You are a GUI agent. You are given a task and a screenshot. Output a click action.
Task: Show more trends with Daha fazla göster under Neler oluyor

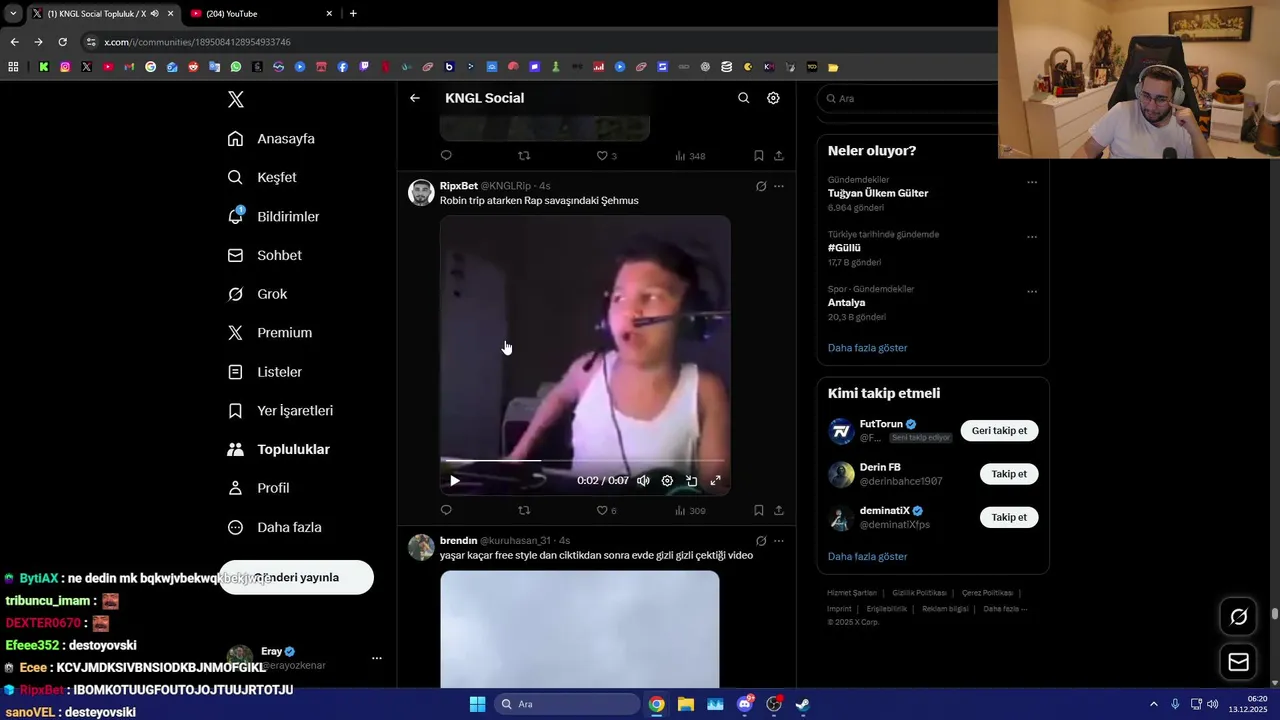(868, 348)
